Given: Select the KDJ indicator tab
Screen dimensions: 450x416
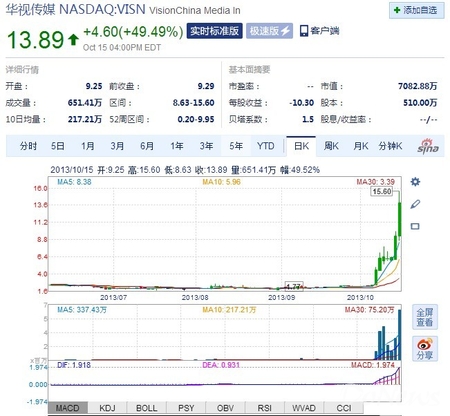Looking at the screenshot, I should coord(107,408).
